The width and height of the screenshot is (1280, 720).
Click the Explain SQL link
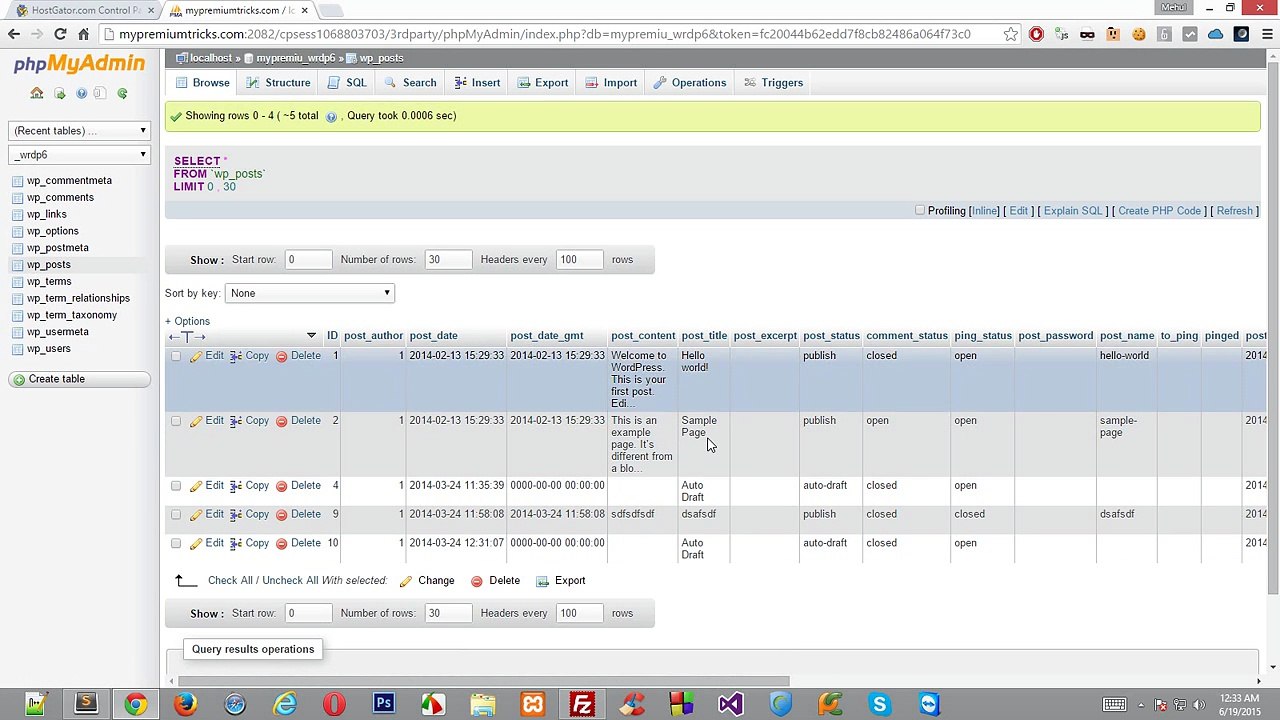pyautogui.click(x=1073, y=211)
